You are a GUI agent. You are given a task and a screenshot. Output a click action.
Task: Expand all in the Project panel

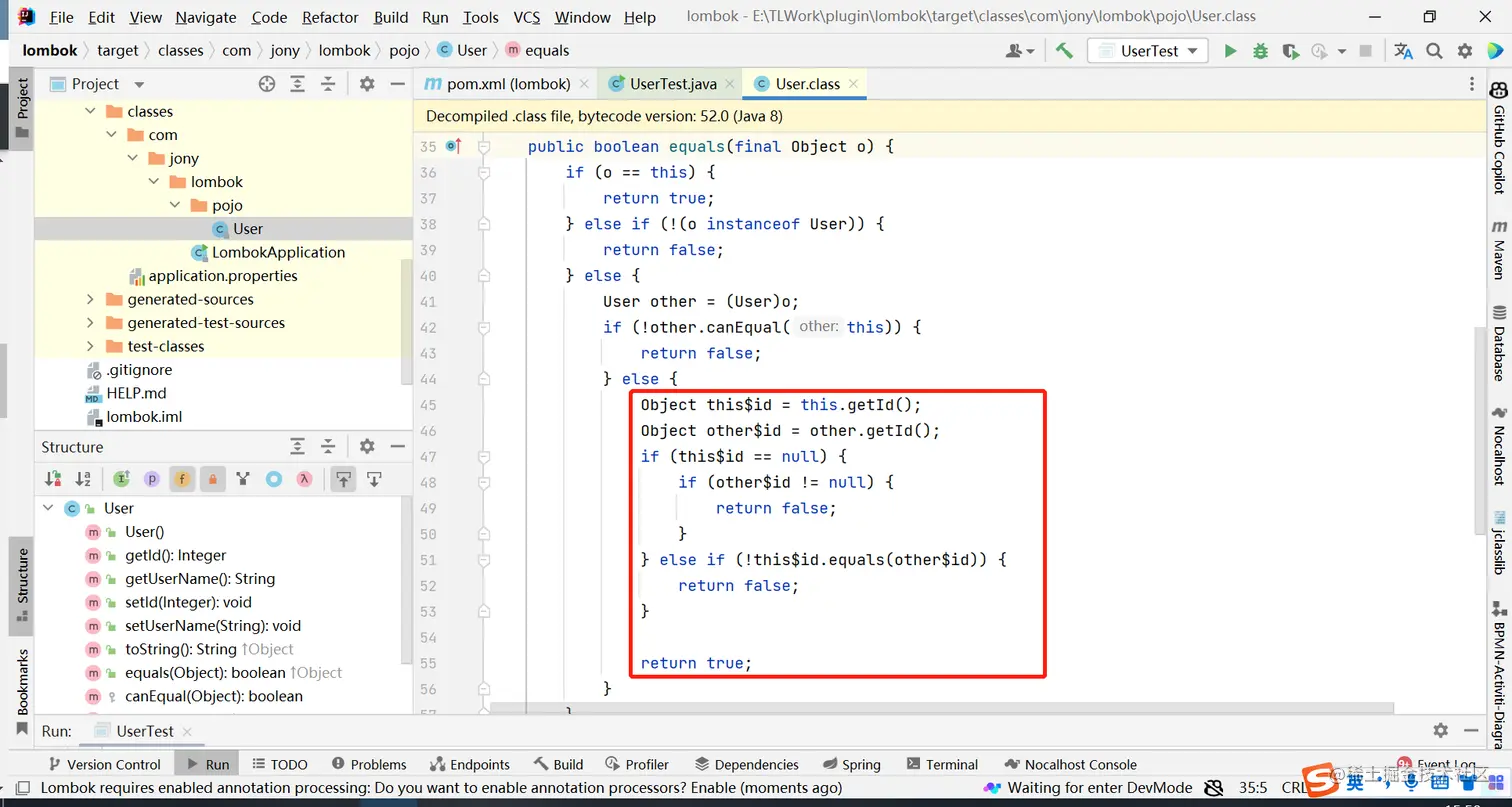point(297,84)
